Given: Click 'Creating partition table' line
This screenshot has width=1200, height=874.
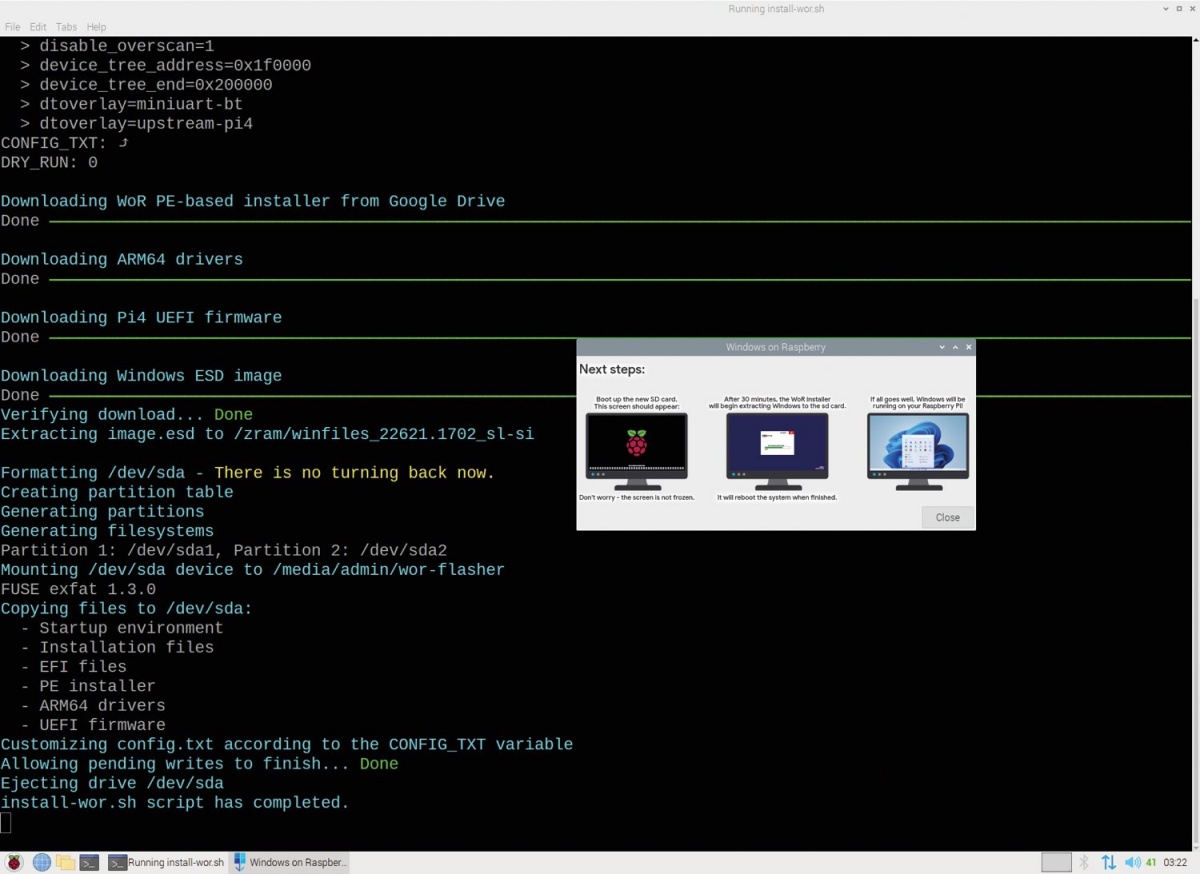Looking at the screenshot, I should click(x=117, y=493).
